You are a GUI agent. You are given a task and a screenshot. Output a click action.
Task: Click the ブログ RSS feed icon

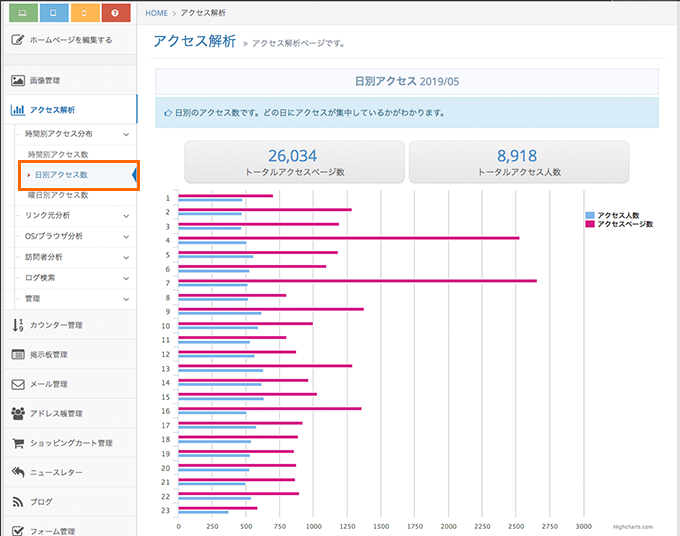[18, 502]
